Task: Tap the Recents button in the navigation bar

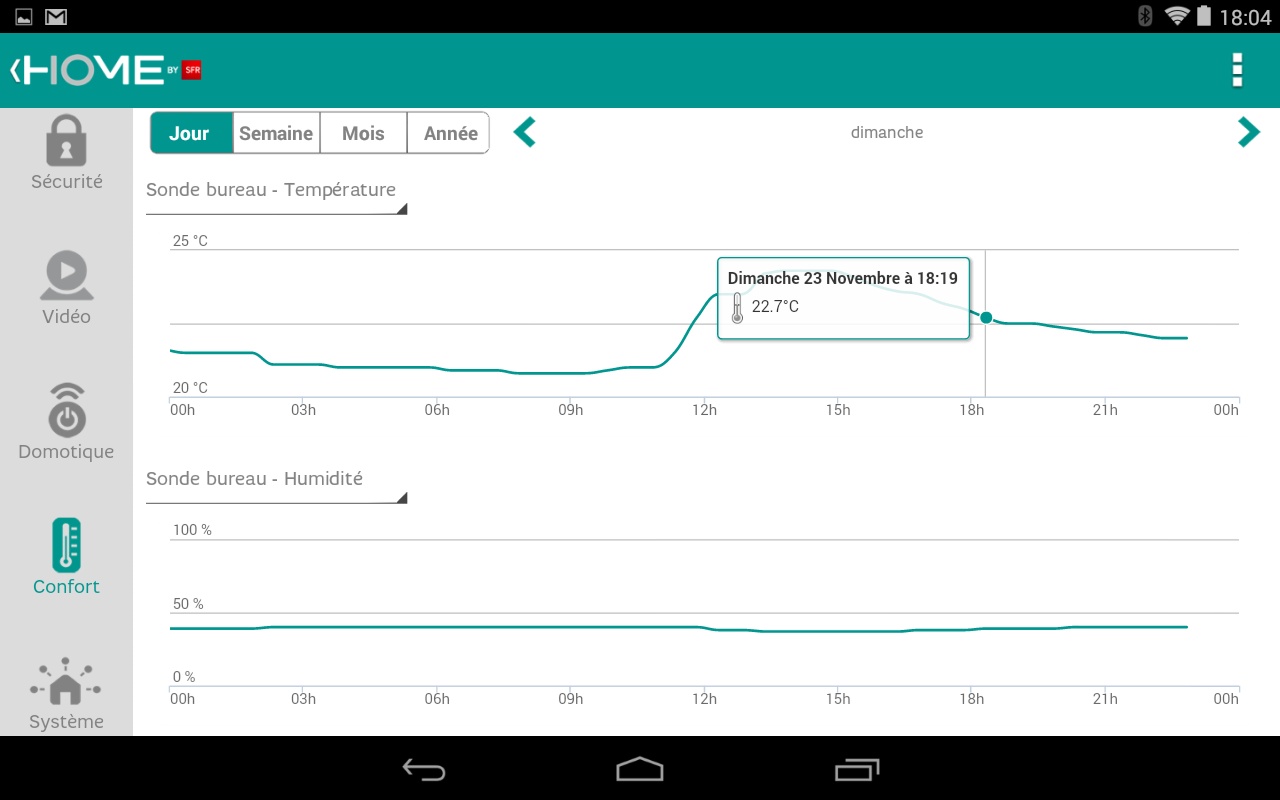Action: click(x=856, y=770)
